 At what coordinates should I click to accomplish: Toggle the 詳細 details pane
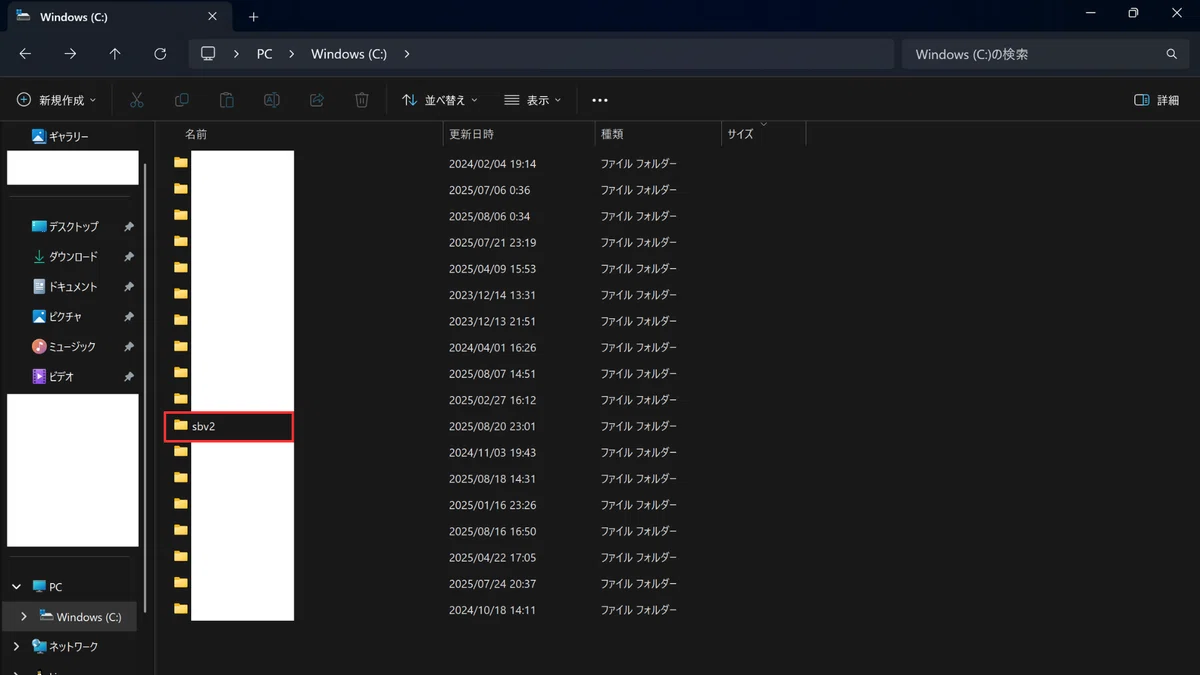[1157, 100]
